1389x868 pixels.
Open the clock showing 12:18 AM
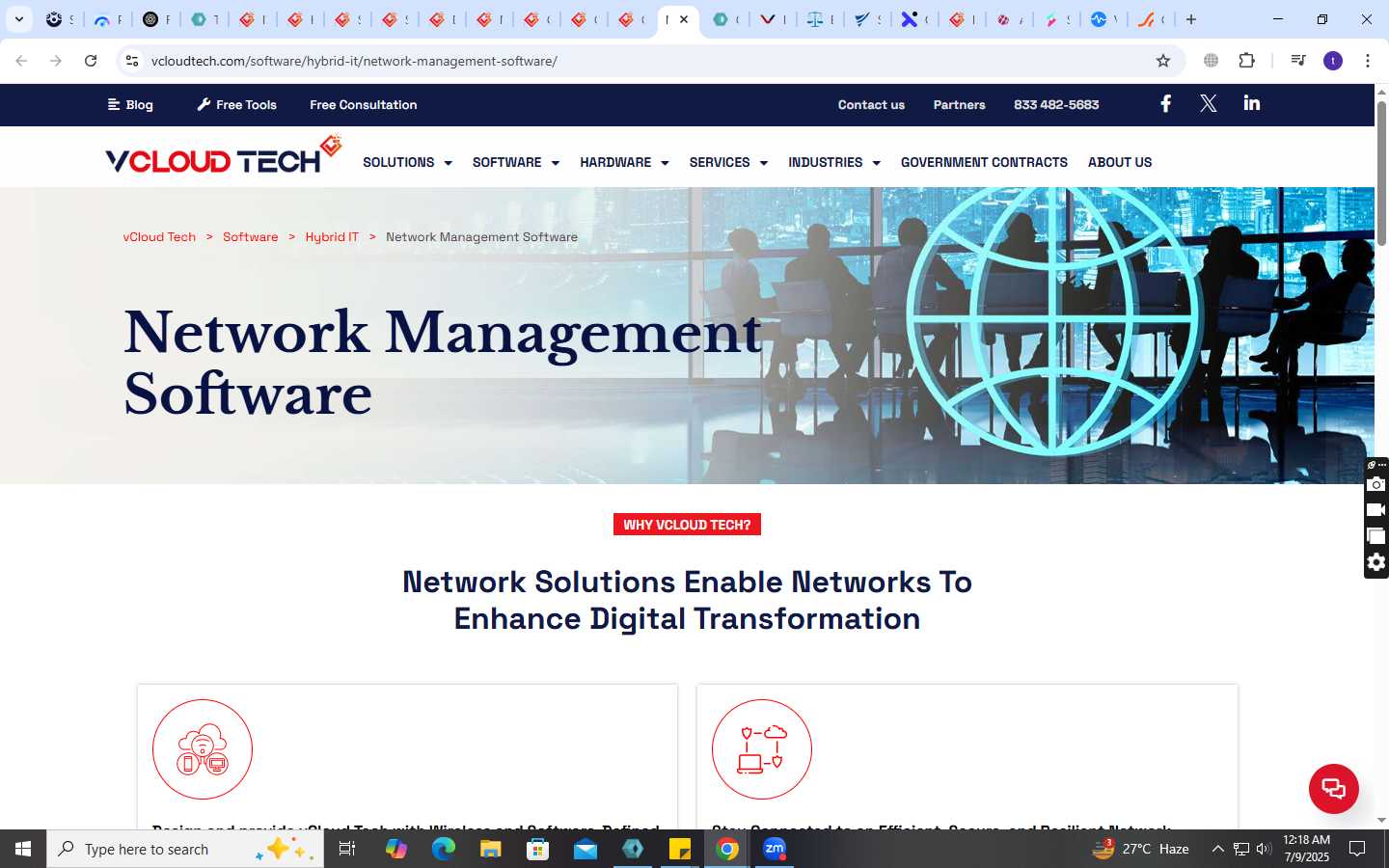(x=1306, y=849)
